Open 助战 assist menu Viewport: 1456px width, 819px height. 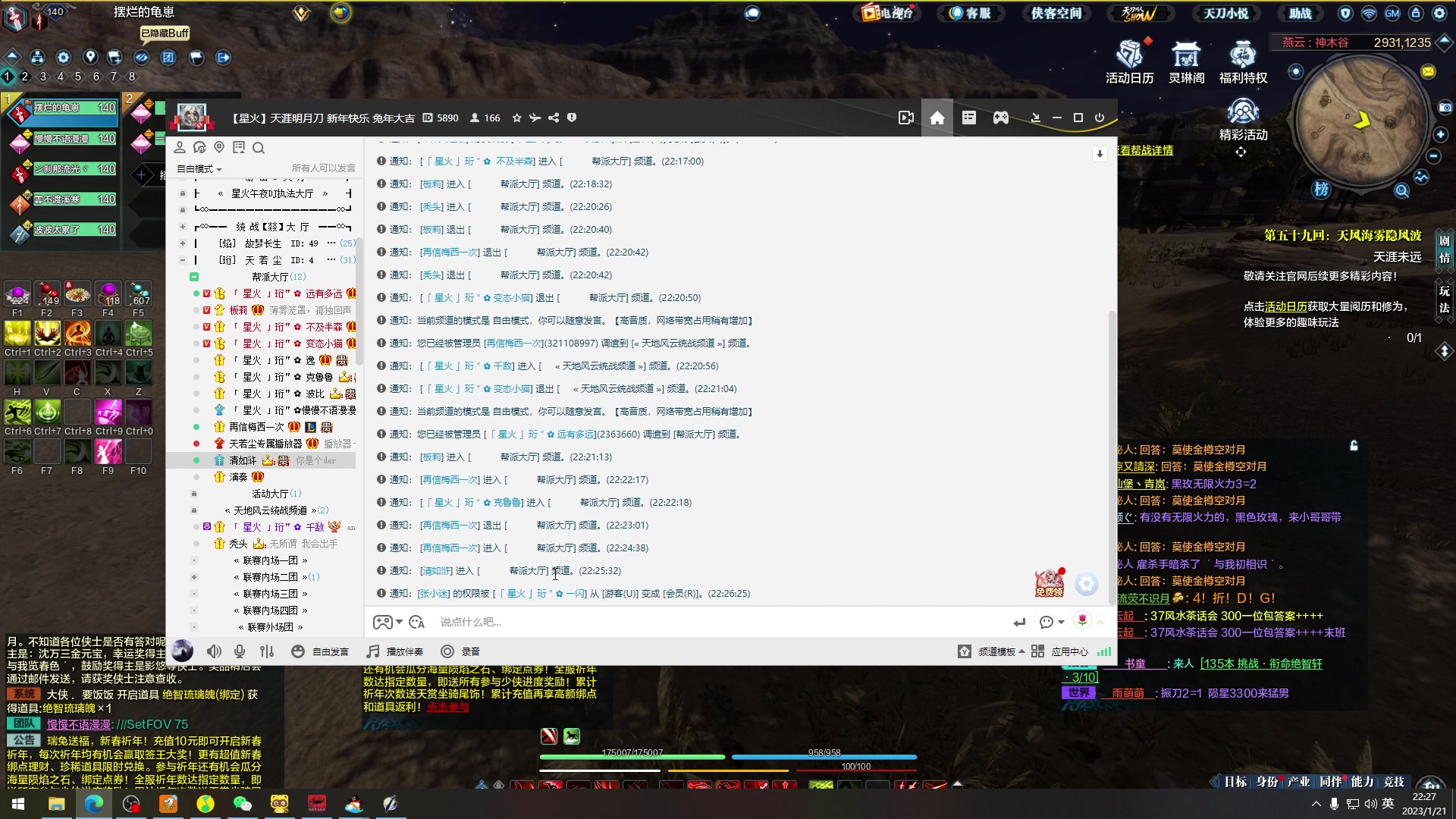coord(1300,13)
